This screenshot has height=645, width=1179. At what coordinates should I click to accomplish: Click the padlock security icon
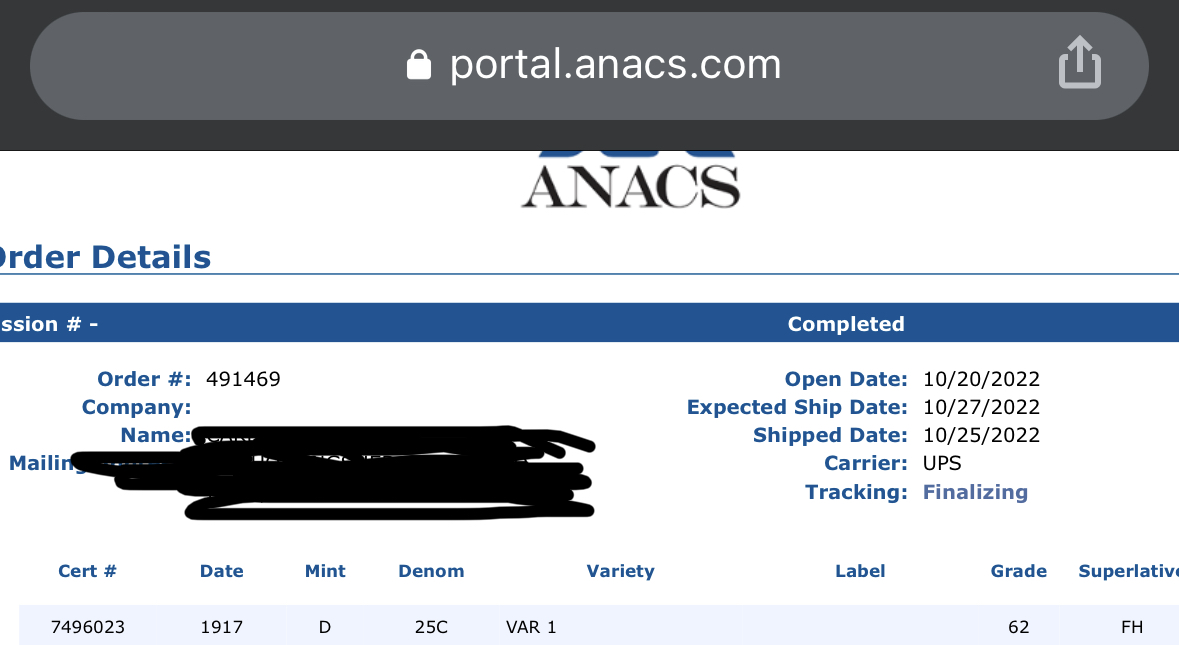click(x=419, y=65)
